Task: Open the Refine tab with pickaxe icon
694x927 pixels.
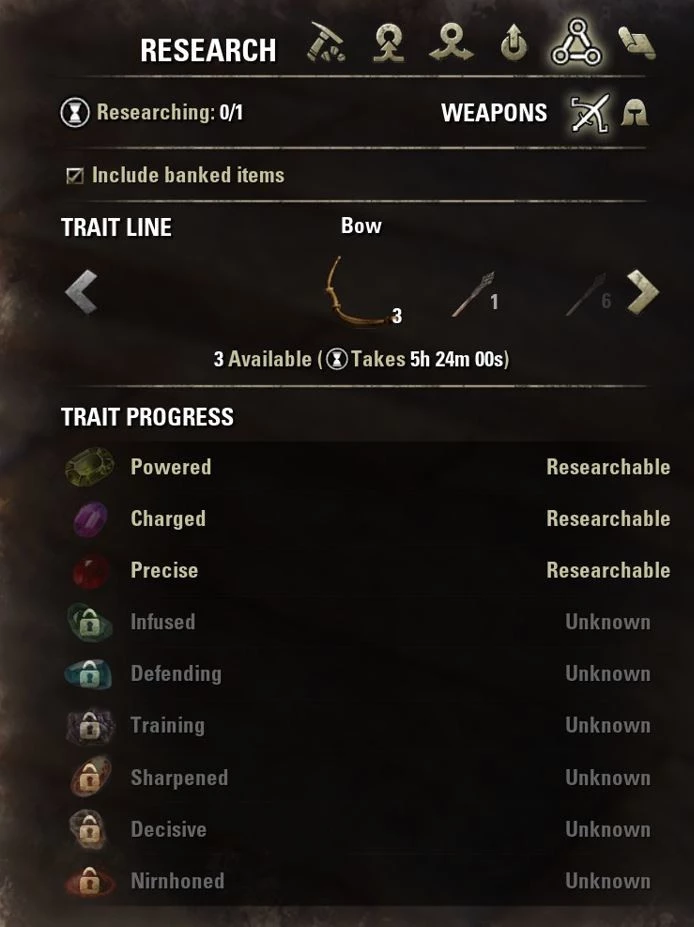Action: pos(326,43)
